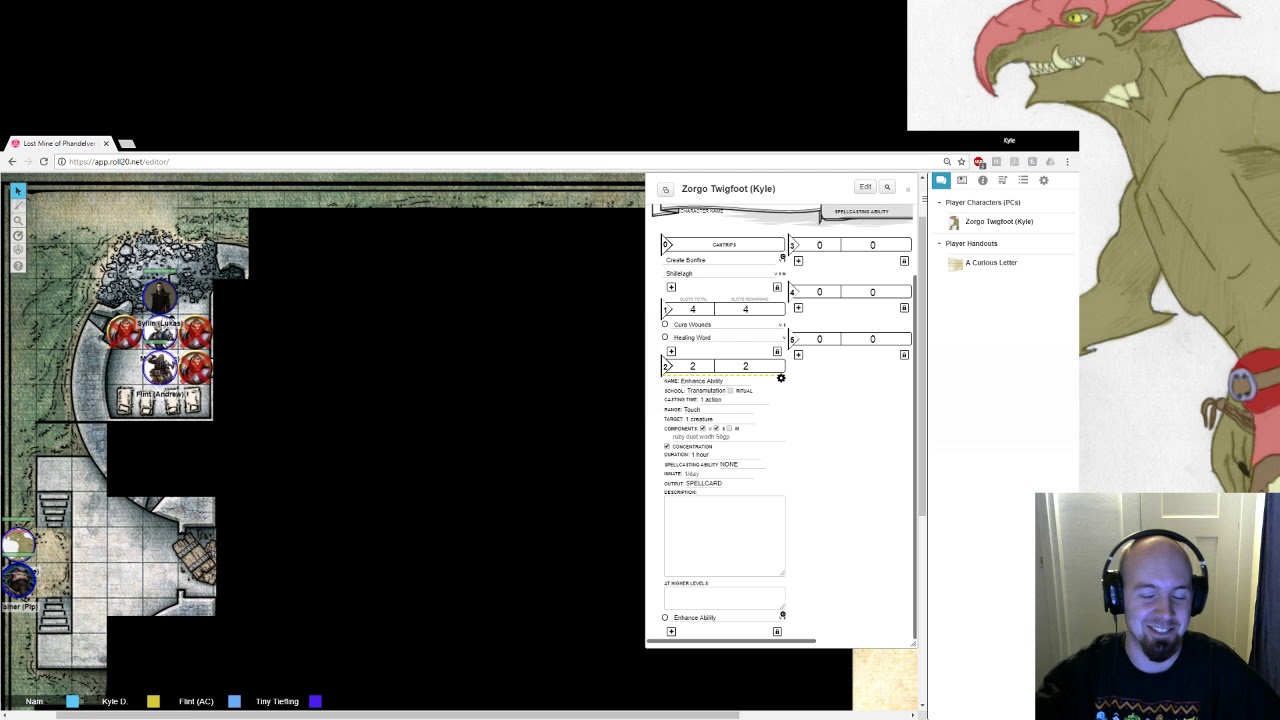Add a level 3 spell with plus button
Viewport: 1280px width, 720px height.
coord(798,261)
